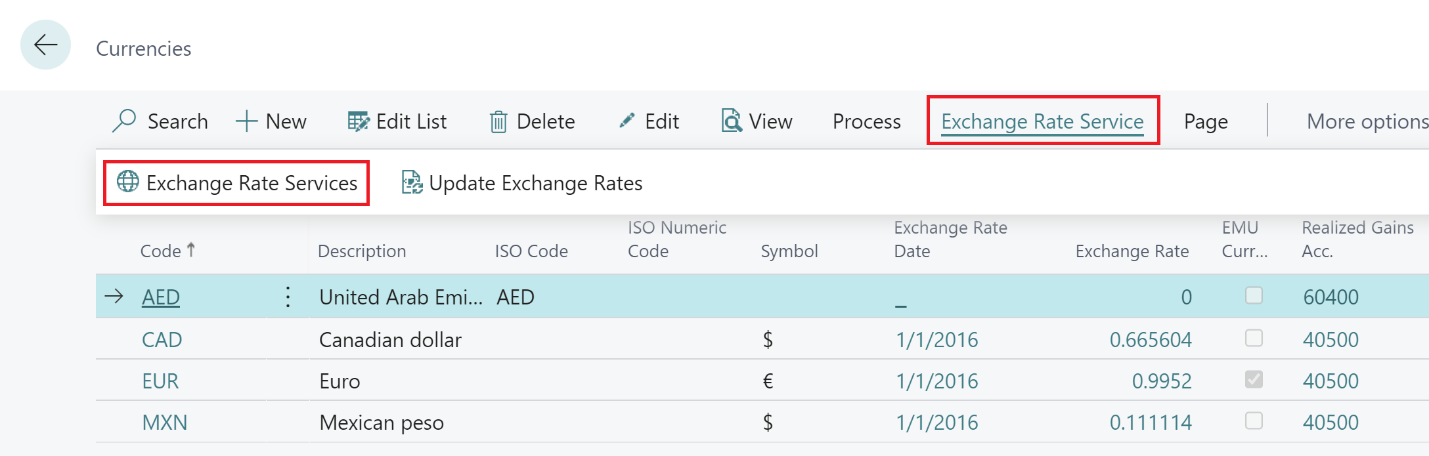This screenshot has width=1429, height=456.
Task: Expand the Page menu
Action: point(1205,122)
